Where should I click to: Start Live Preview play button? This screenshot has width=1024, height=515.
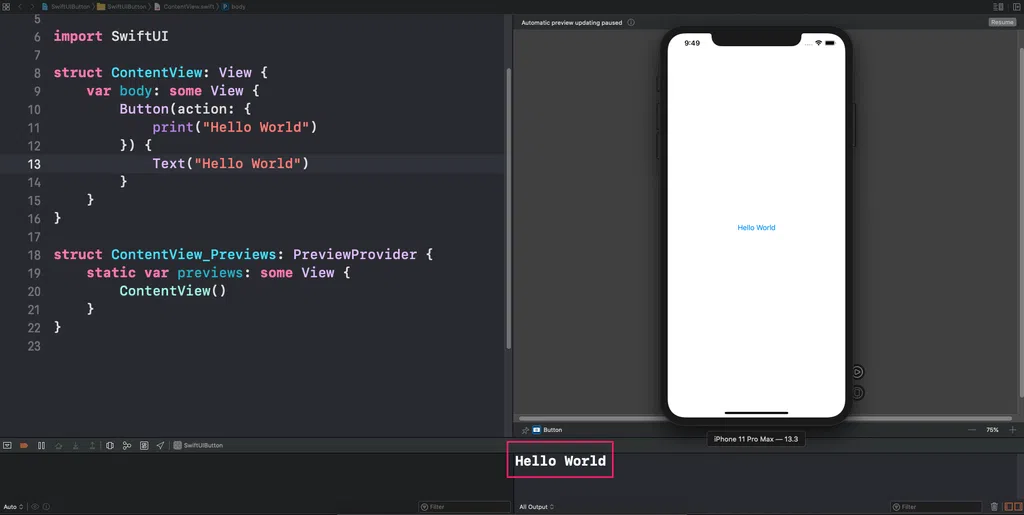pos(857,372)
